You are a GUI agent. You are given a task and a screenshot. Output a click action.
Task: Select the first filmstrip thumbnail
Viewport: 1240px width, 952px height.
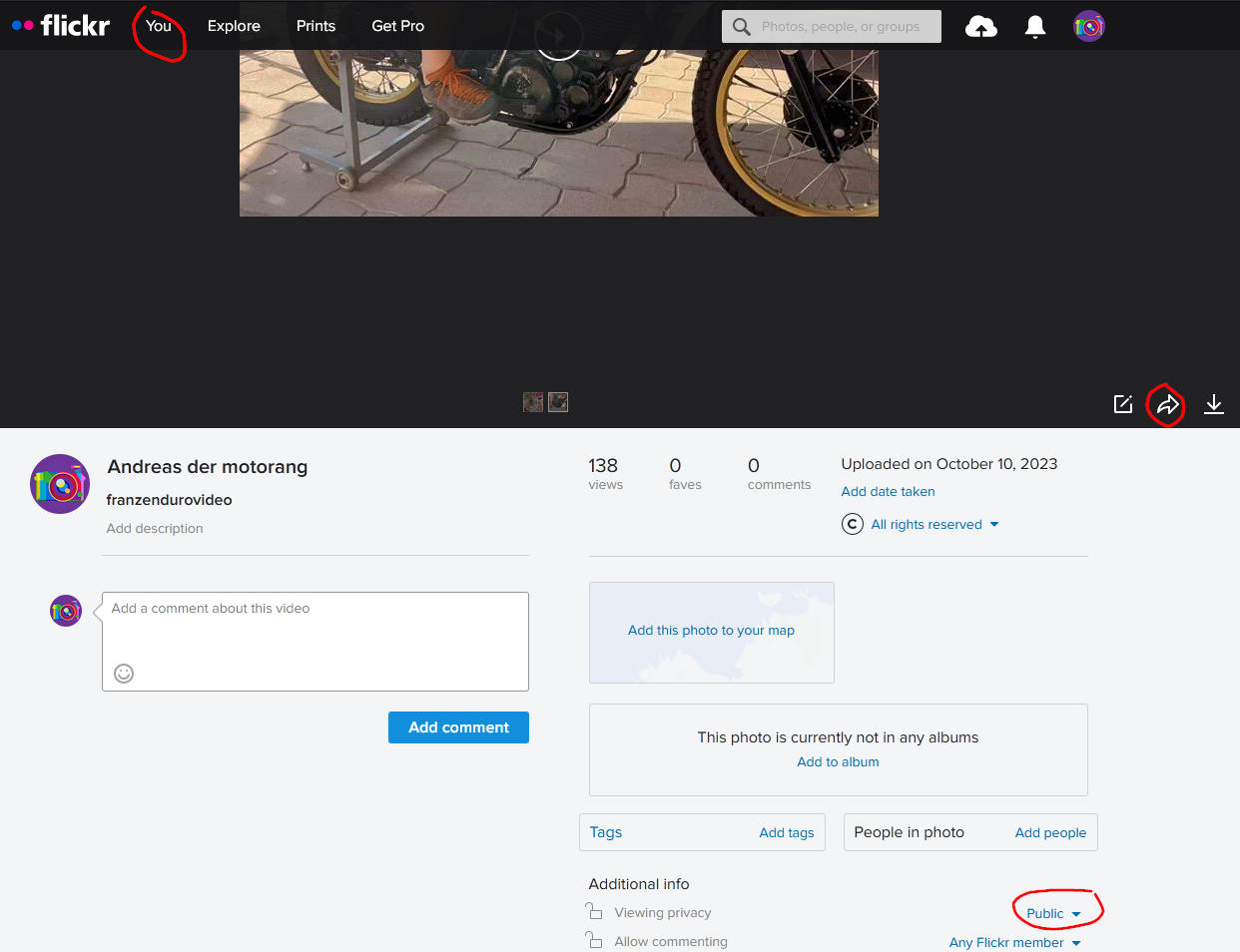[533, 402]
